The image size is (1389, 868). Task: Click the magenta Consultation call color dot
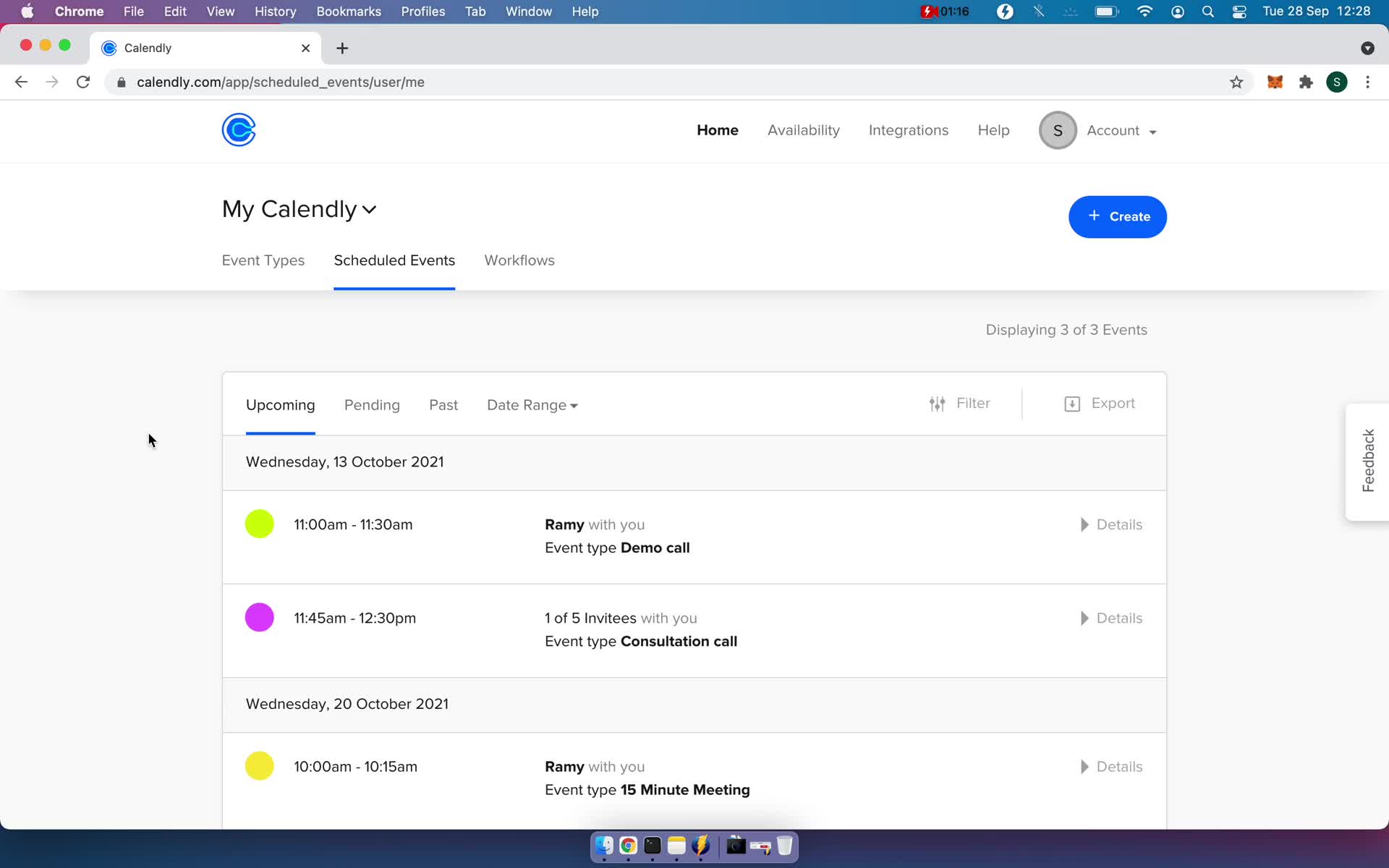(260, 618)
